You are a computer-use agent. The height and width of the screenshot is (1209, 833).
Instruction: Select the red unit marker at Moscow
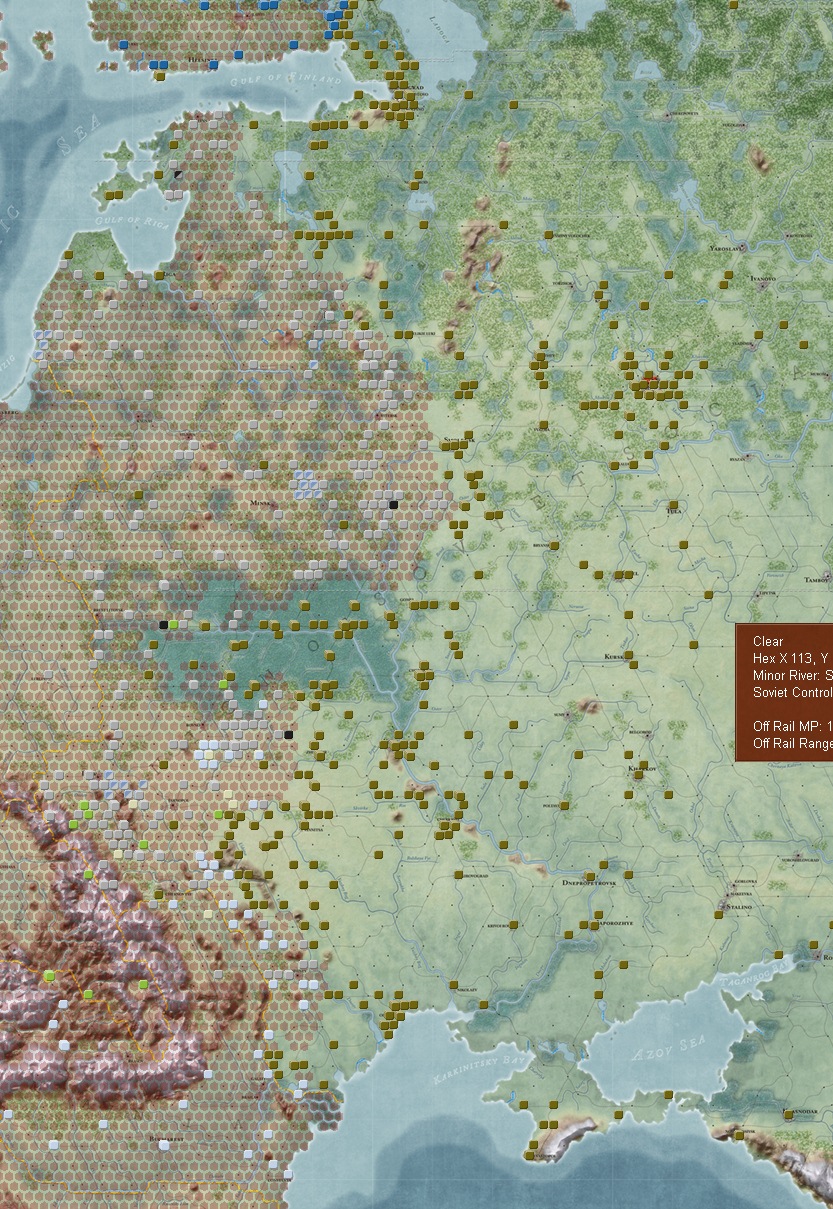click(650, 379)
